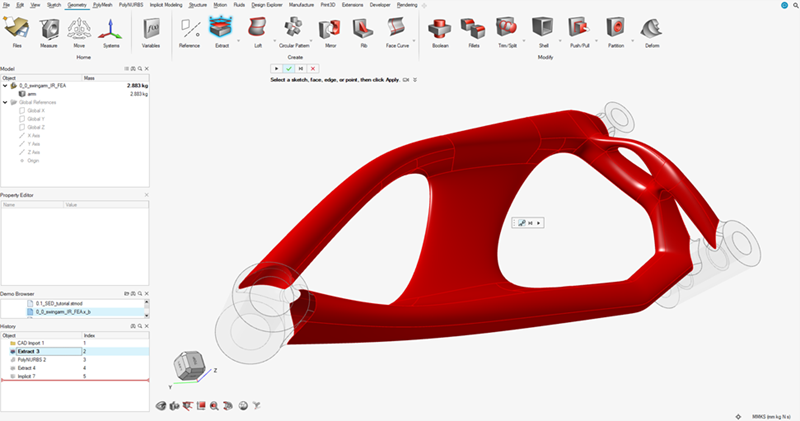Select the Fillets tool
The height and width of the screenshot is (421, 800).
[472, 30]
